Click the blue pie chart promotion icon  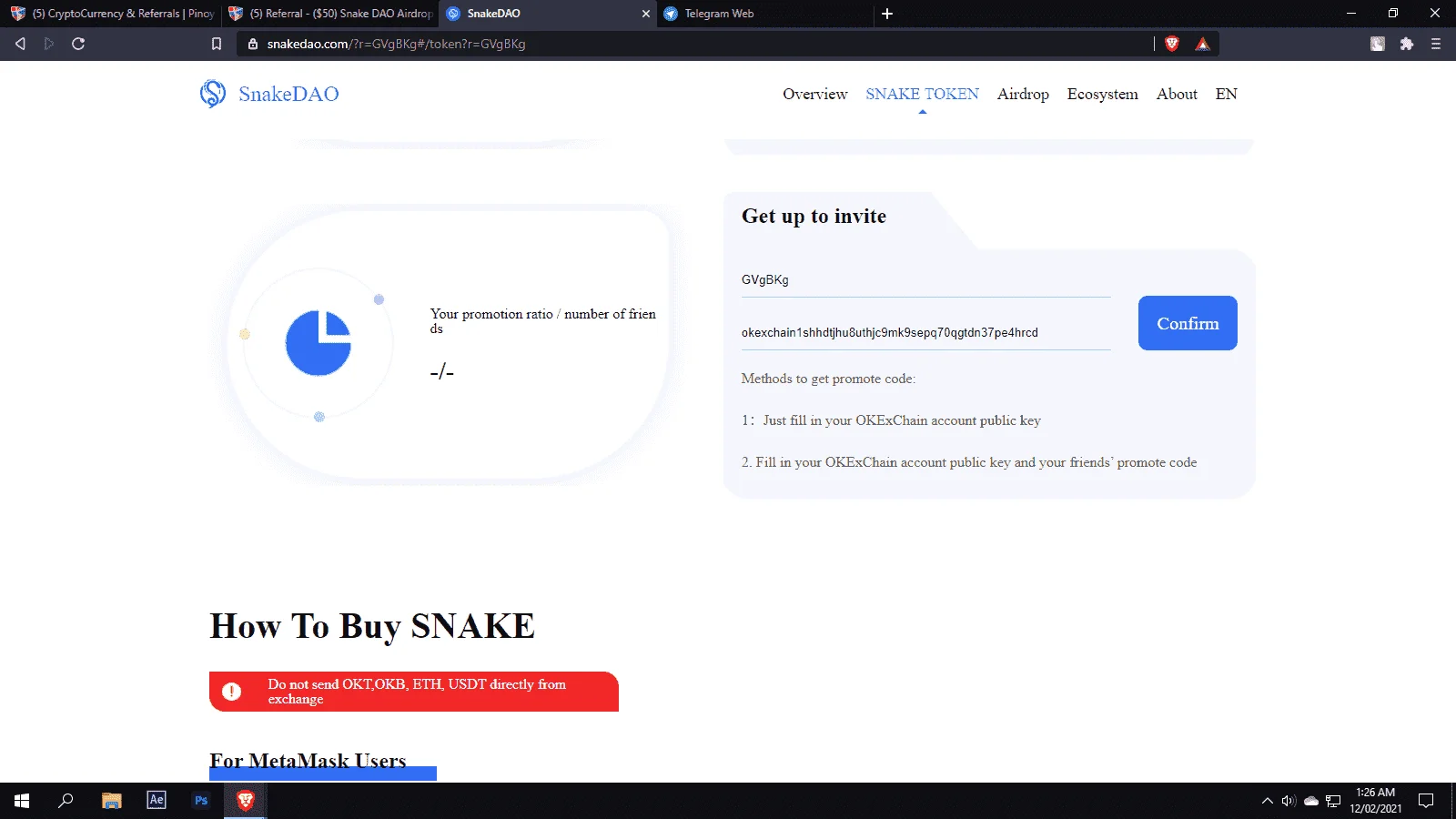(x=318, y=343)
